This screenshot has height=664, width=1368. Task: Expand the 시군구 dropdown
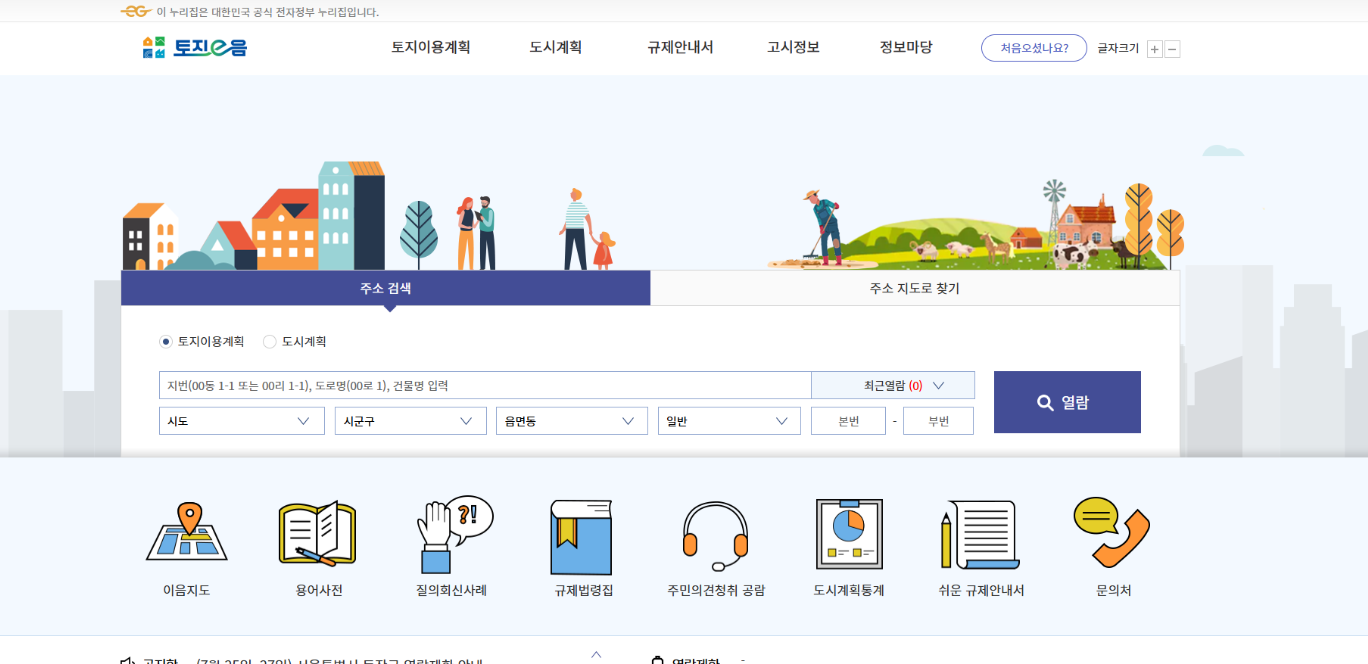[x=410, y=421]
